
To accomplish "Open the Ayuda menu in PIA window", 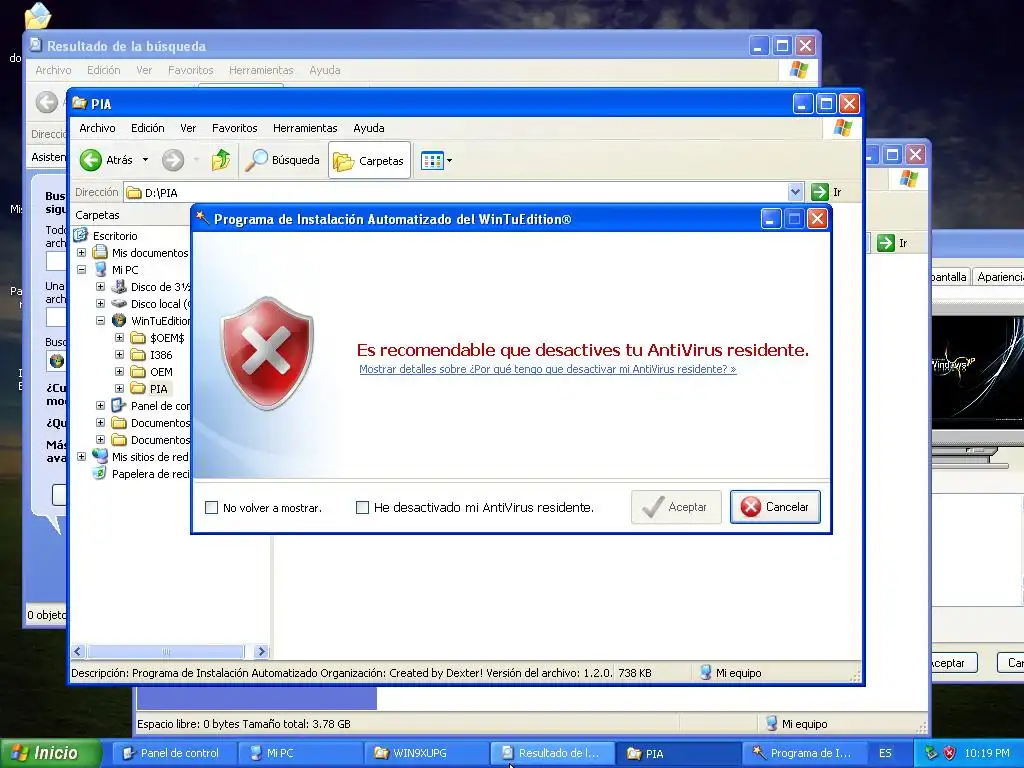I will 368,128.
